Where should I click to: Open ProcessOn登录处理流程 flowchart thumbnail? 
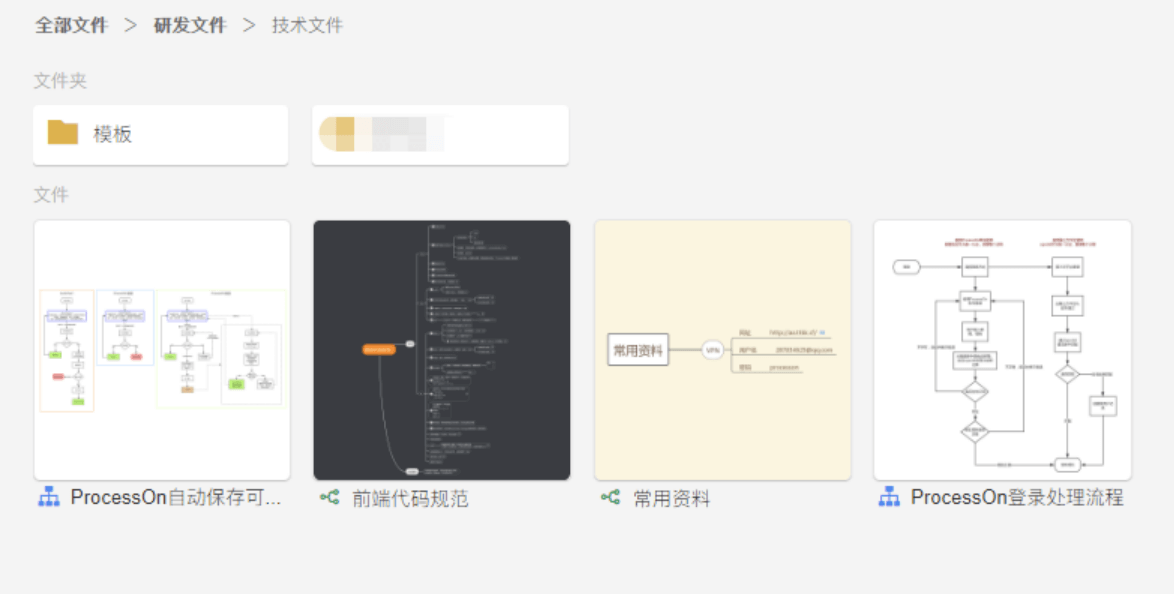[1002, 350]
